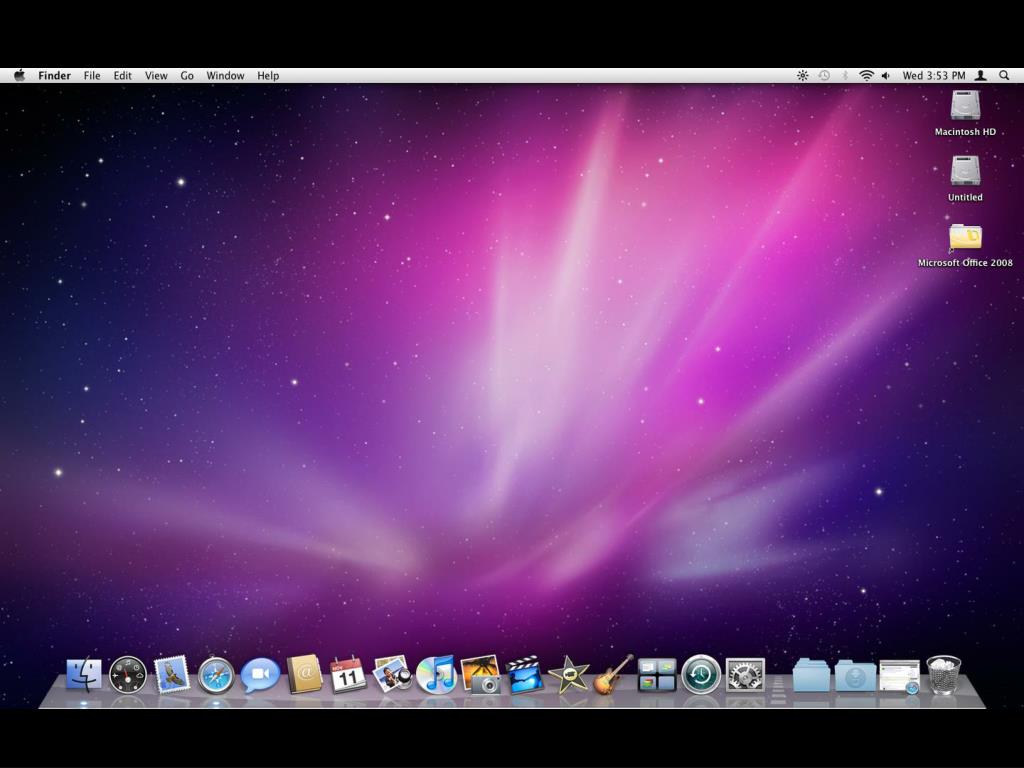
Task: Restore the minimized Safari window in Dock
Action: tap(900, 677)
